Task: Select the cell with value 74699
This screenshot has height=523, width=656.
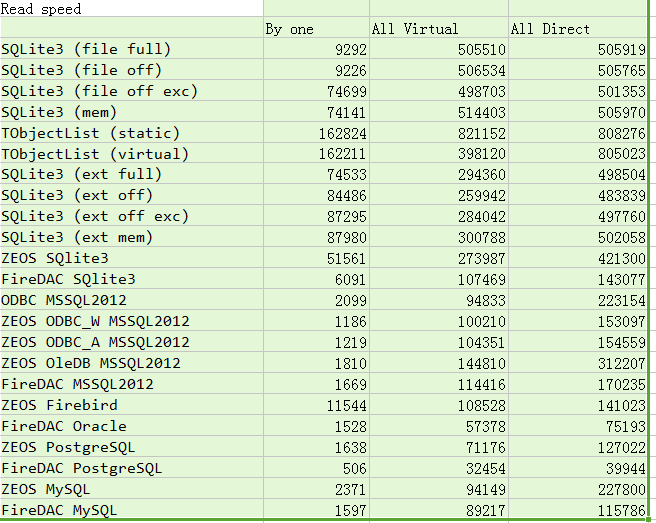Action: 316,90
